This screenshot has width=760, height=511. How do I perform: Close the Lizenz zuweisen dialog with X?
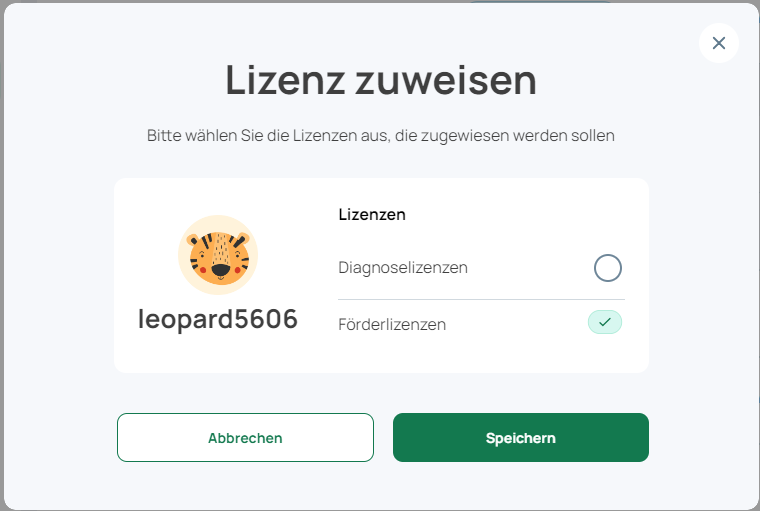(718, 43)
